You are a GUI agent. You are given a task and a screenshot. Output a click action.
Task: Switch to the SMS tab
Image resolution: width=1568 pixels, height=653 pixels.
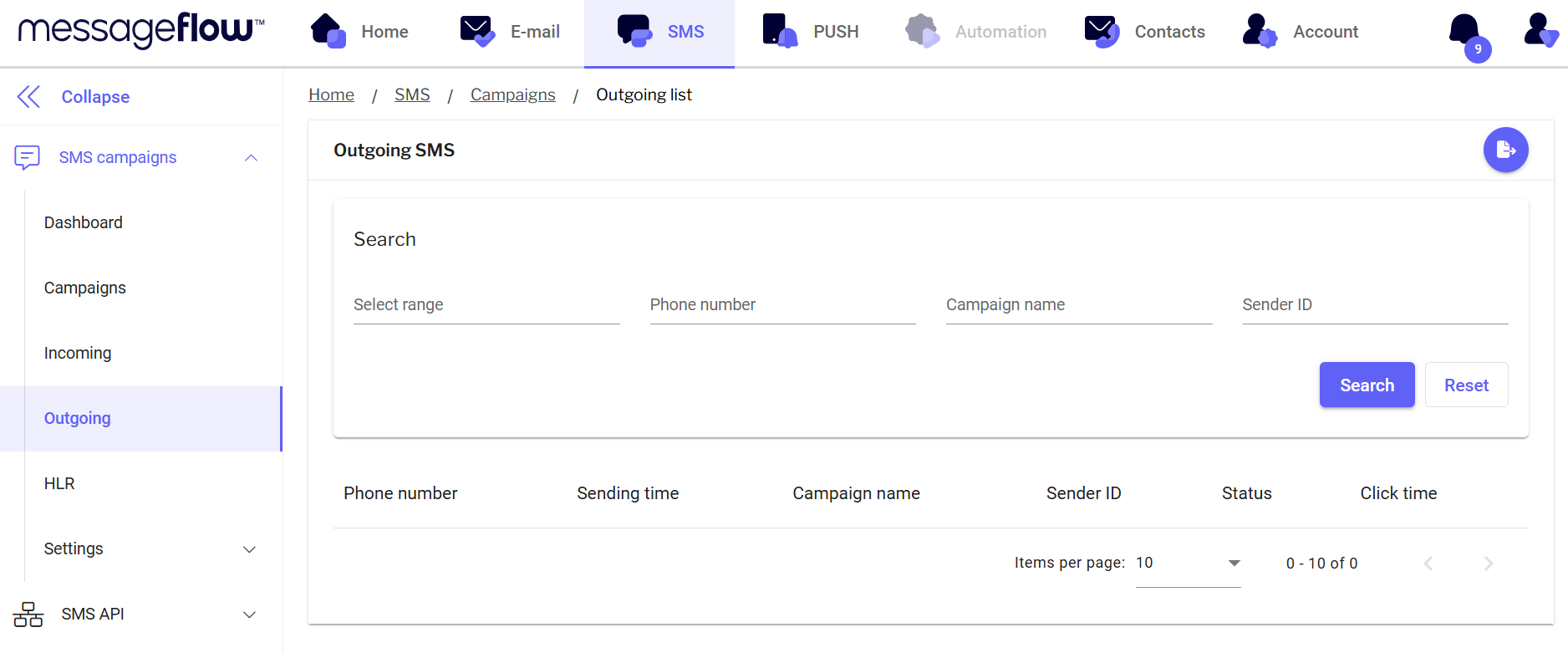click(659, 32)
